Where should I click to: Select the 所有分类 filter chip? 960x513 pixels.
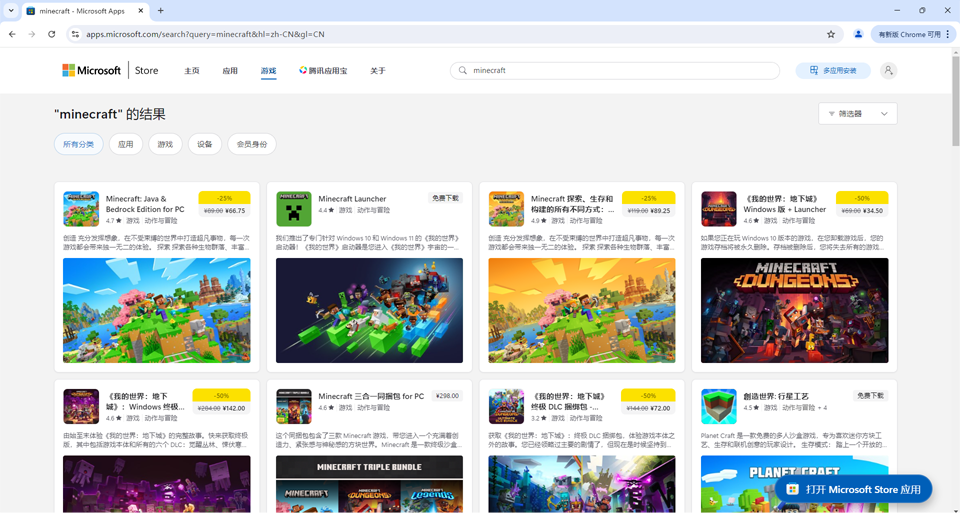click(x=78, y=144)
